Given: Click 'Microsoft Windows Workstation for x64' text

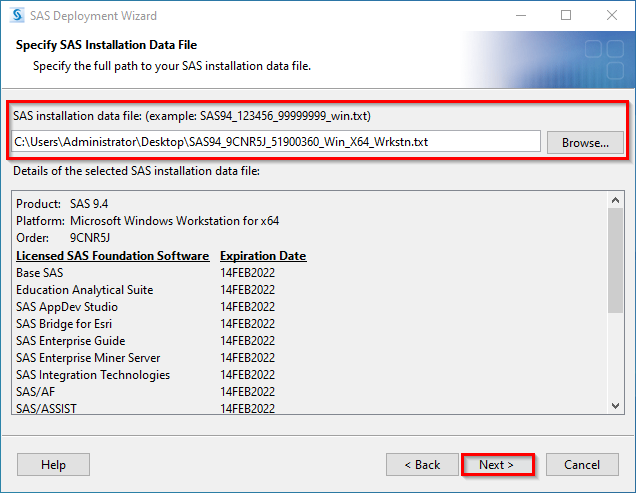Looking at the screenshot, I should coord(174,221).
